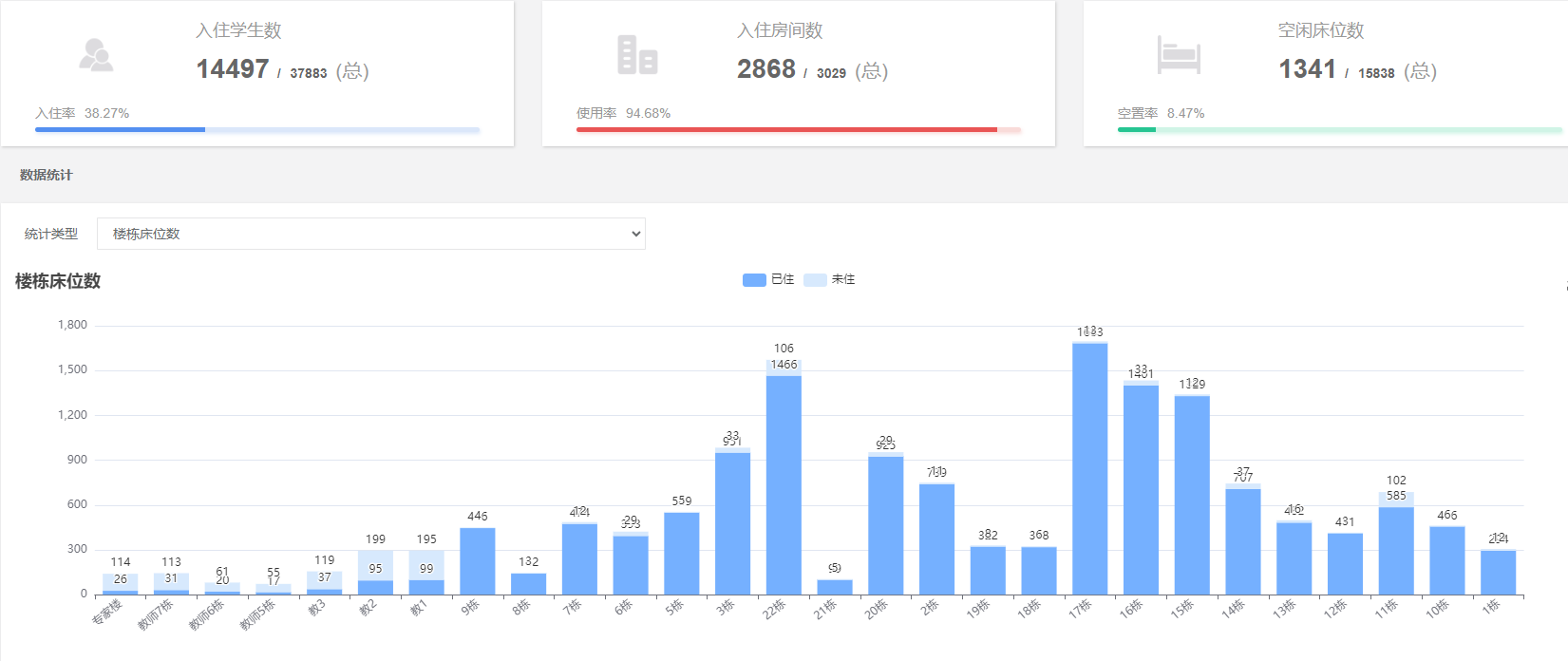The width and height of the screenshot is (1568, 661).
Task: Select the 3栋 bar in chart
Action: (732, 522)
